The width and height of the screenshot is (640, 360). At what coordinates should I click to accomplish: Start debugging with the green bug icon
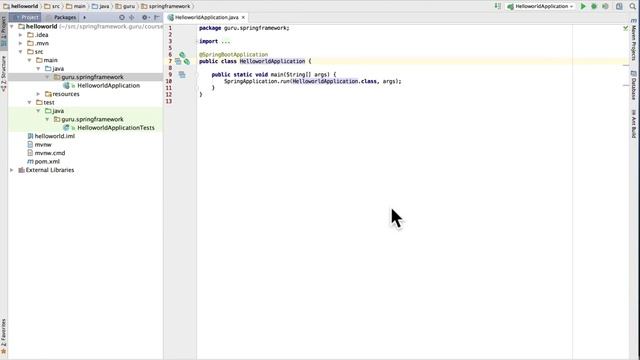click(594, 6)
